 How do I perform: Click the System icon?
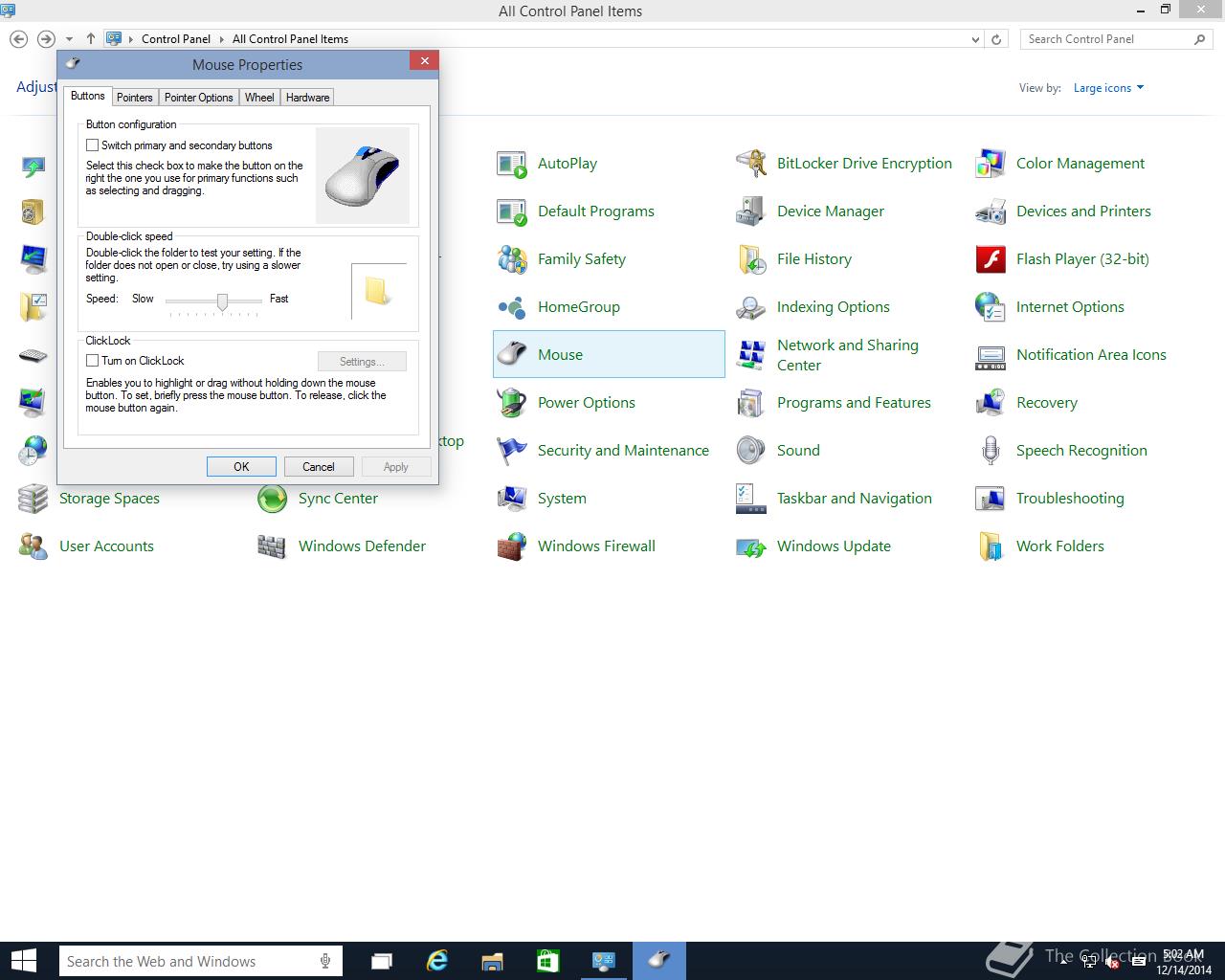(512, 499)
